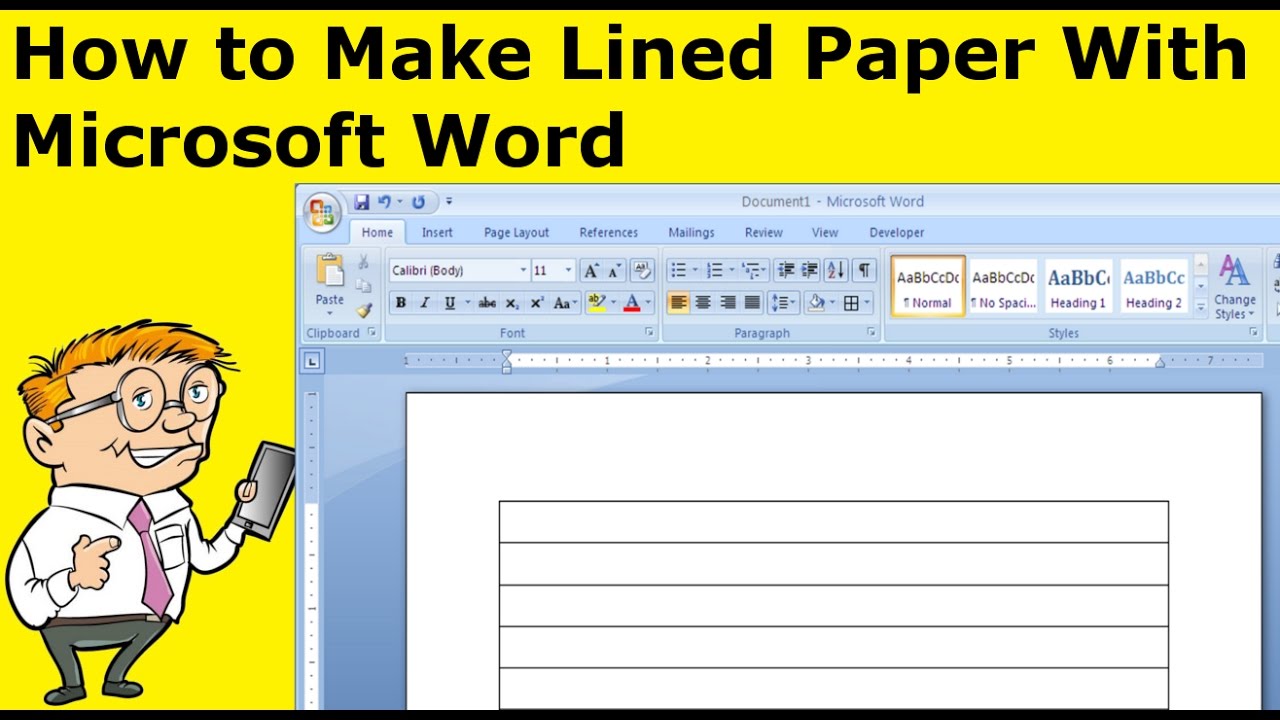Open the Undo history dropdown arrow
Viewport: 1280px width, 720px height.
click(x=398, y=202)
